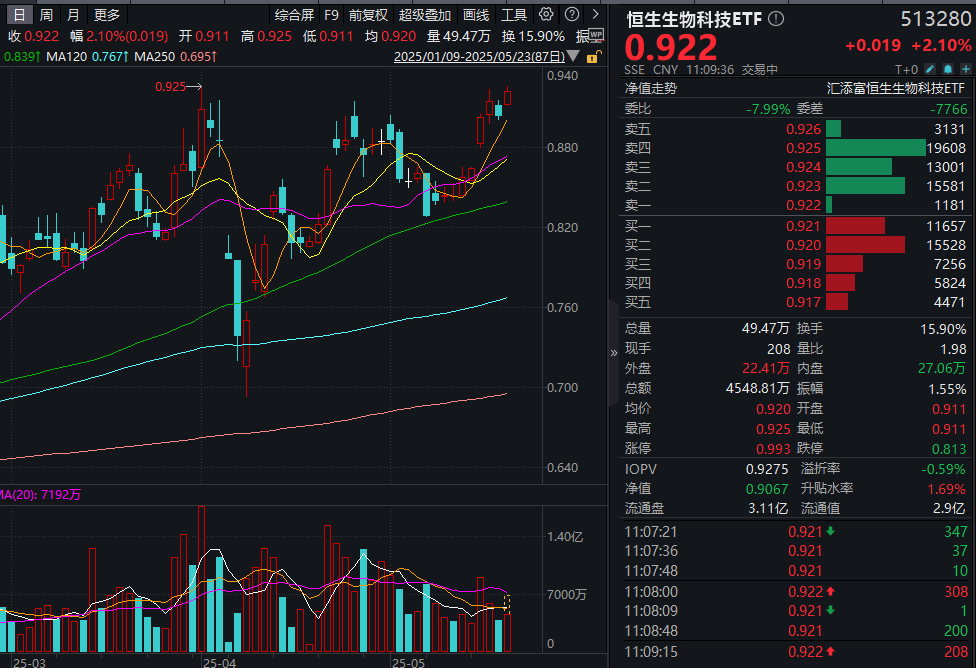
Task: Open 综合屏 view
Action: pyautogui.click(x=294, y=15)
